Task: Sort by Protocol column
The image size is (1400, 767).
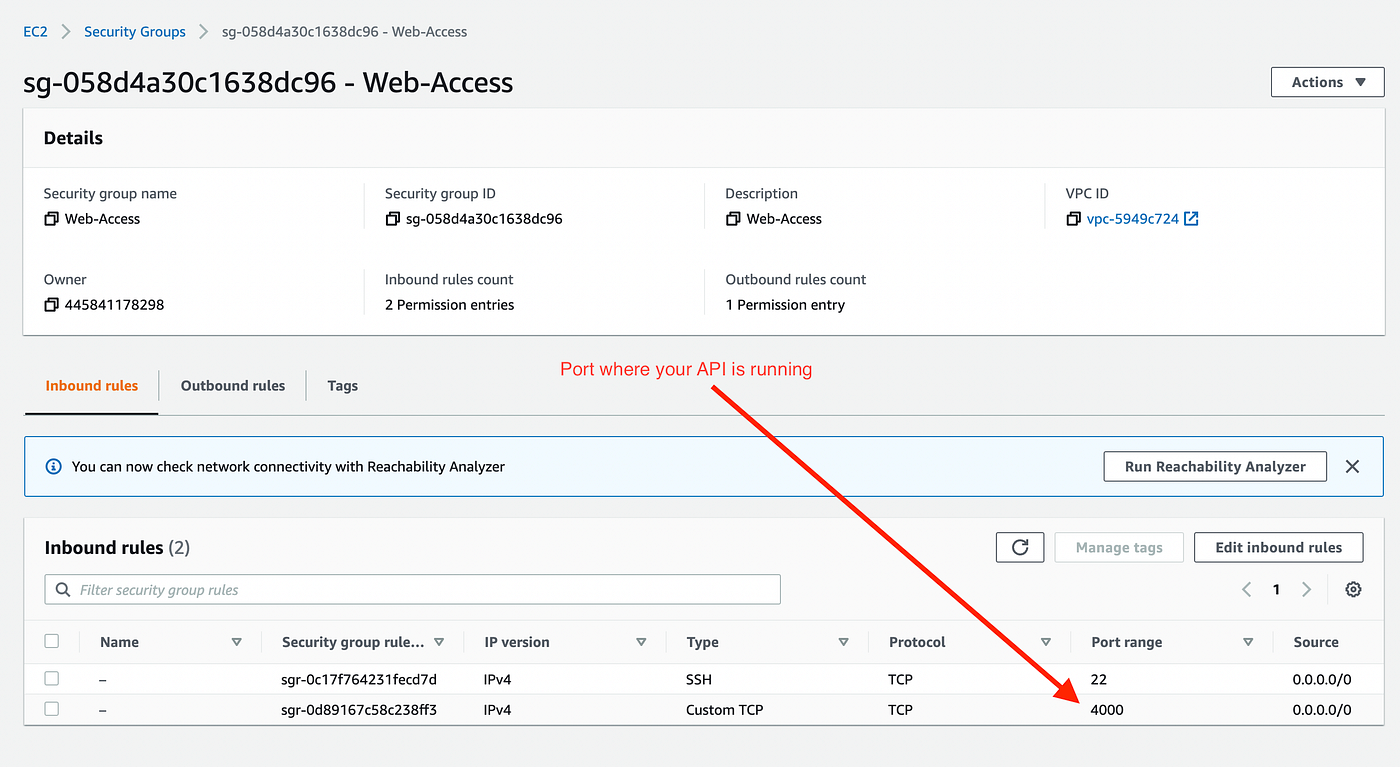Action: 1046,642
